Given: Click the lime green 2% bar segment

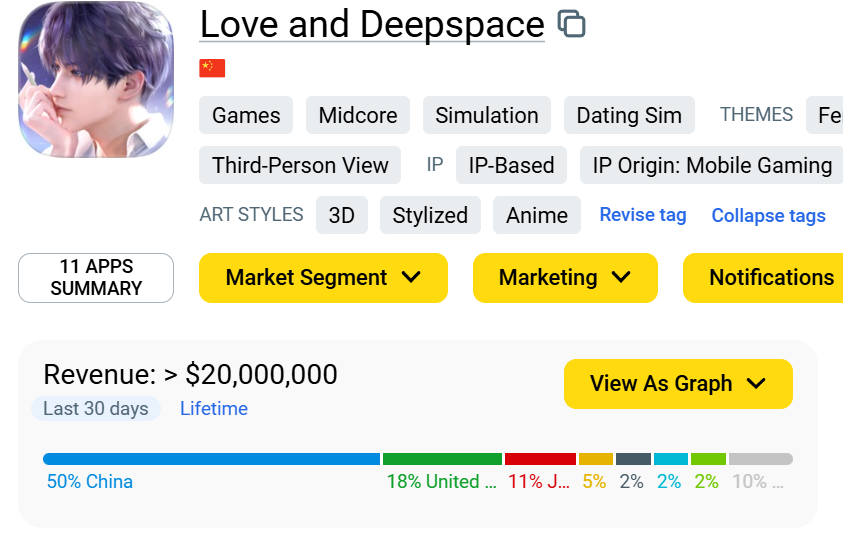Looking at the screenshot, I should (708, 459).
